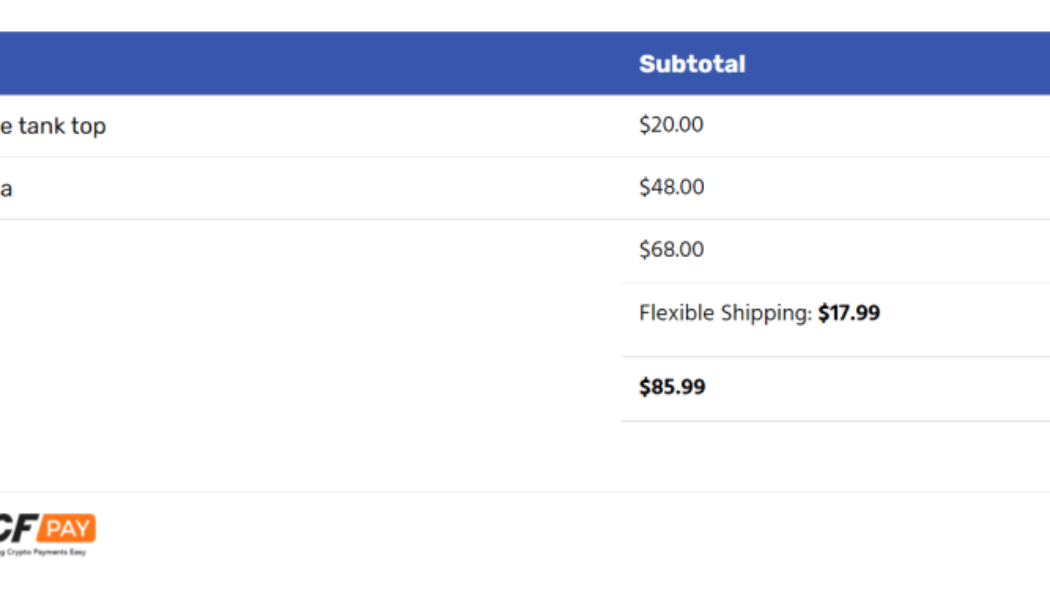Click the empty cell left of $85.99
The width and height of the screenshot is (1050, 600).
(300, 388)
